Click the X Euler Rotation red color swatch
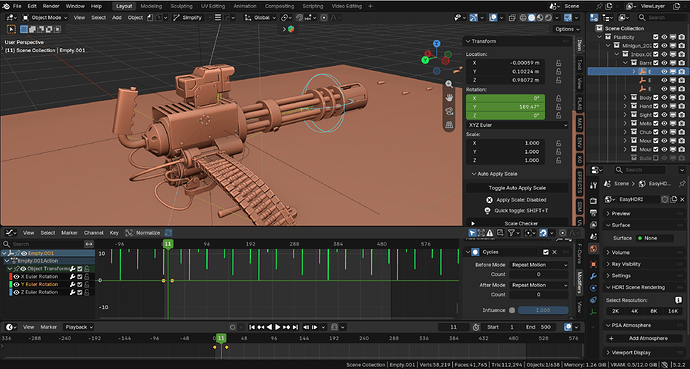The height and width of the screenshot is (369, 690). click(x=10, y=277)
